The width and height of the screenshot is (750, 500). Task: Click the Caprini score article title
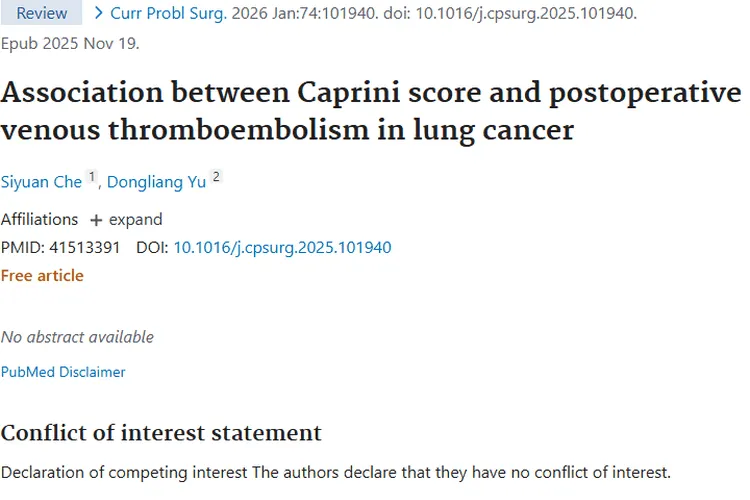pos(370,110)
